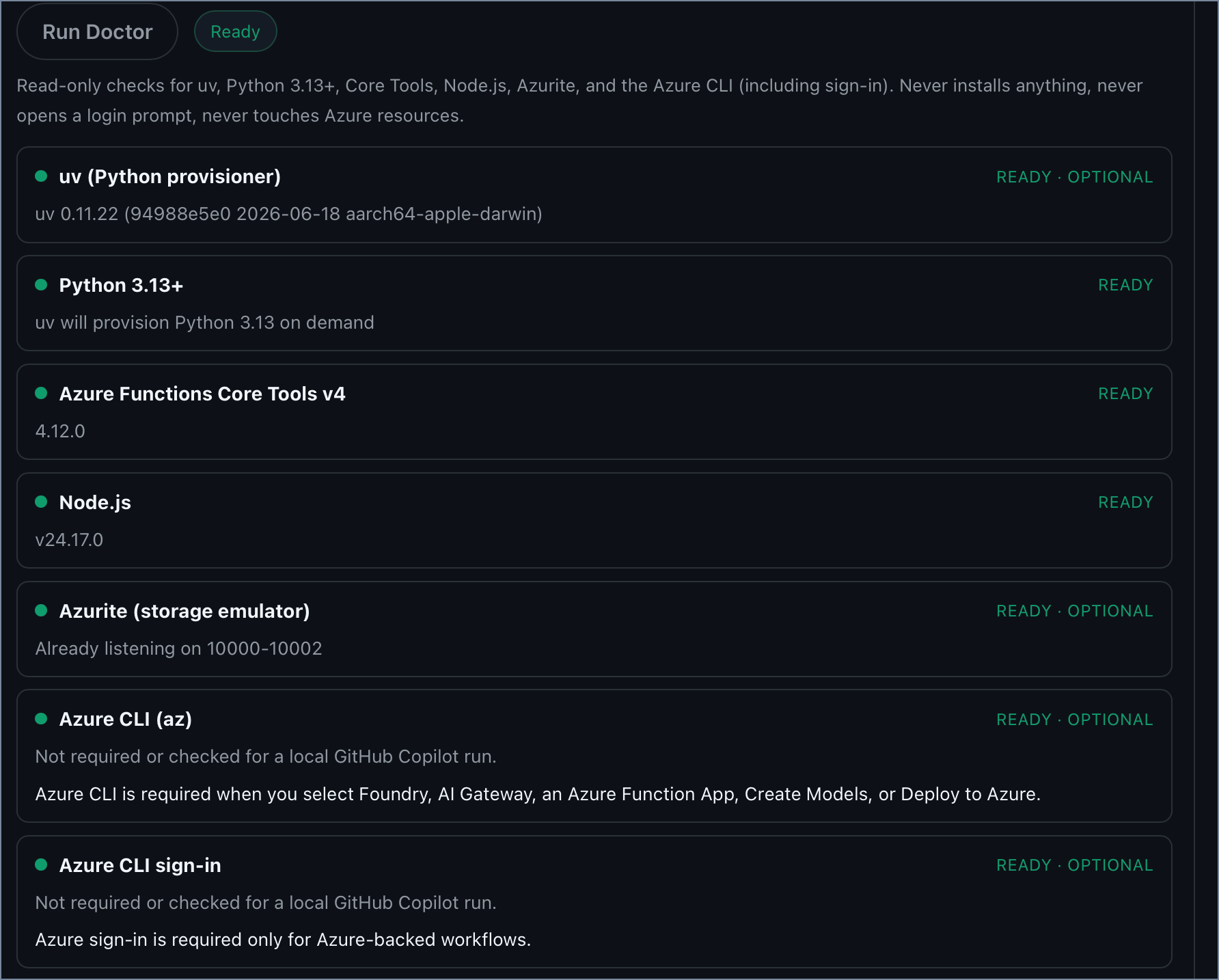Click the Ready status pill
Viewport: 1219px width, 980px height.
click(235, 31)
